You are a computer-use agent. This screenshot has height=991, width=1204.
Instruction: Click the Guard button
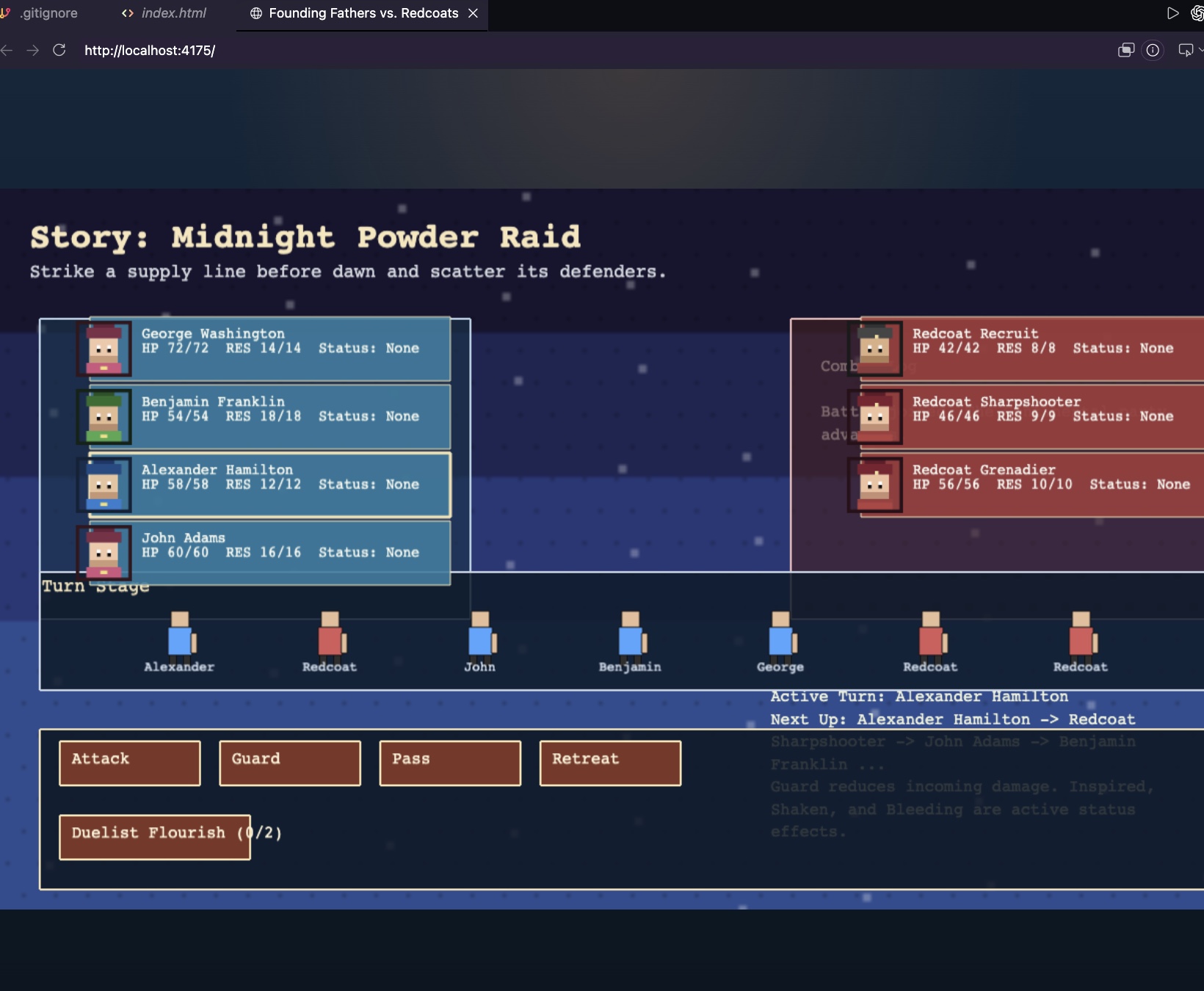(290, 763)
